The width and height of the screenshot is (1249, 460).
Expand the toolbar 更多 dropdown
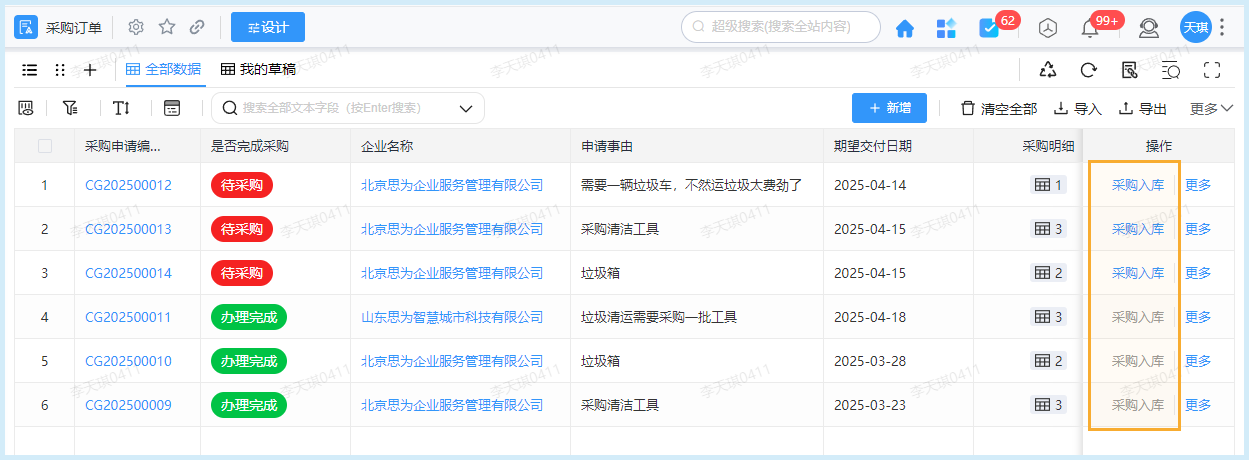click(1211, 108)
